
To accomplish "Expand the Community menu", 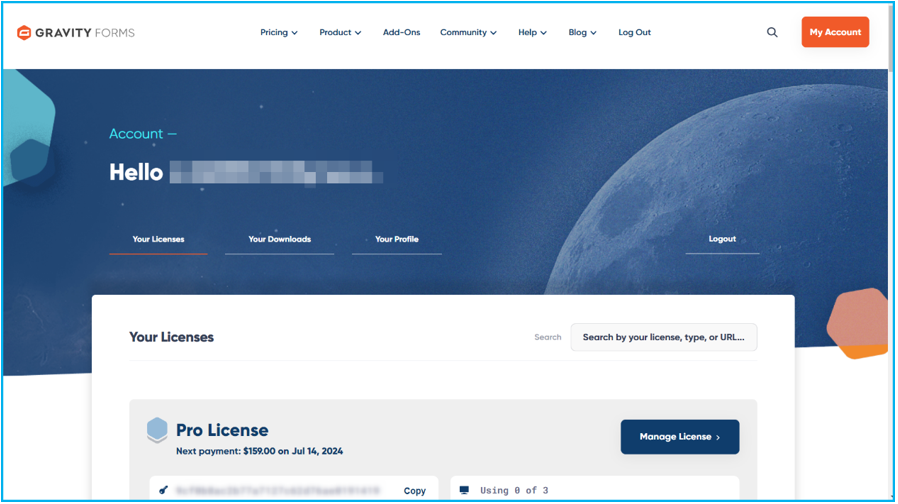I will pyautogui.click(x=468, y=32).
